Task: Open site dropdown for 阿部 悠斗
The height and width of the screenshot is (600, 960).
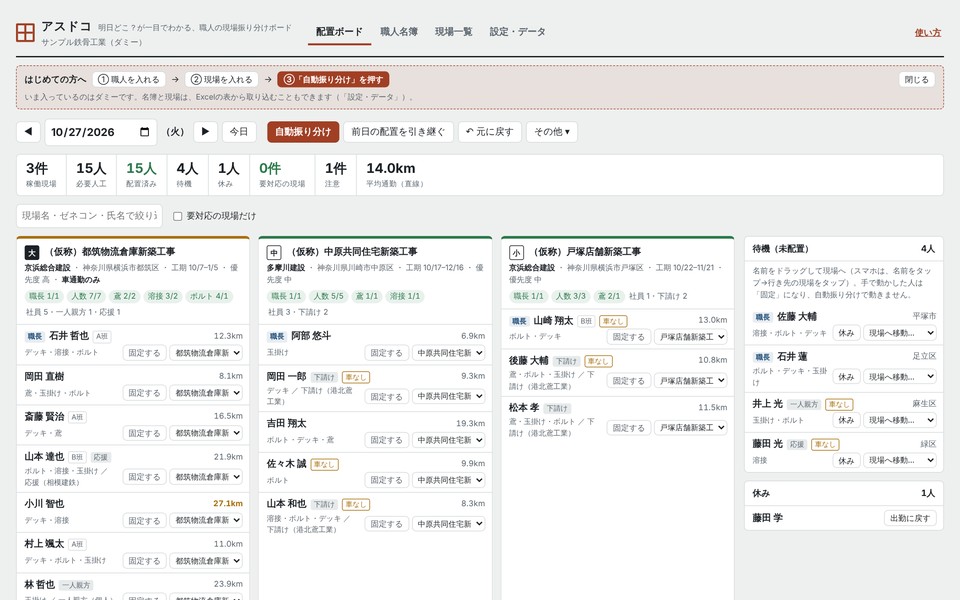Action: [x=449, y=353]
